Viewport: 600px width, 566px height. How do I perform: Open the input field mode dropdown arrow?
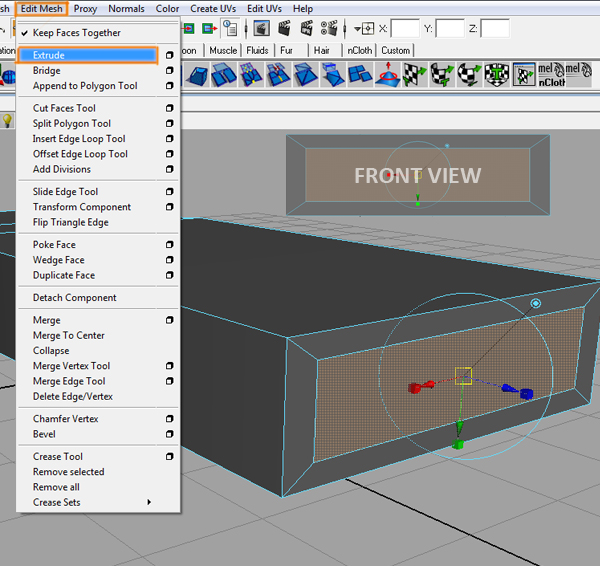357,29
